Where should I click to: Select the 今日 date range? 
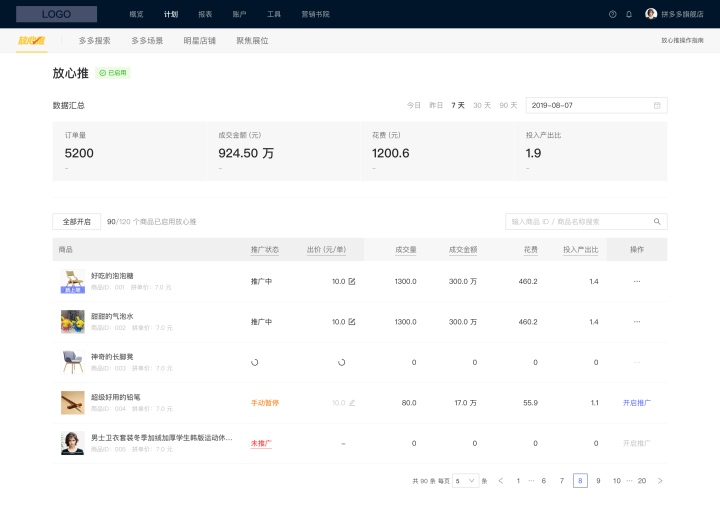414,105
